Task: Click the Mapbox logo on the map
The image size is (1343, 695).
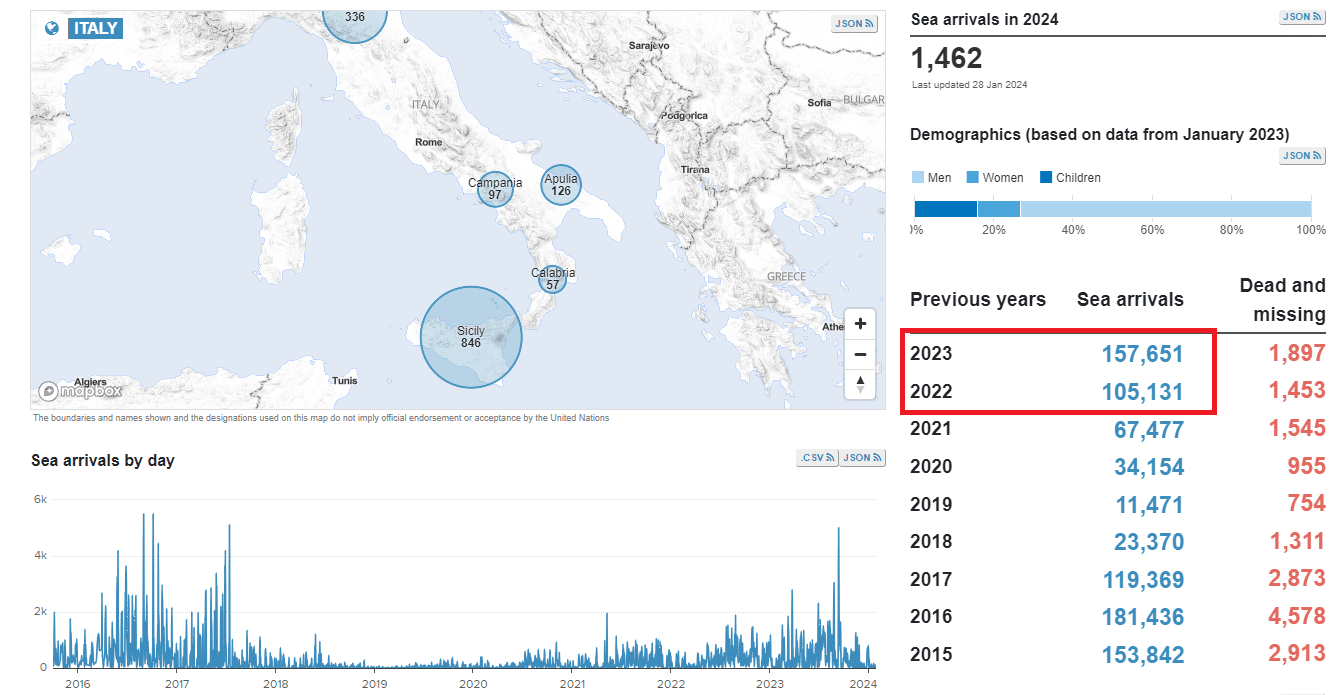Action: [x=82, y=391]
